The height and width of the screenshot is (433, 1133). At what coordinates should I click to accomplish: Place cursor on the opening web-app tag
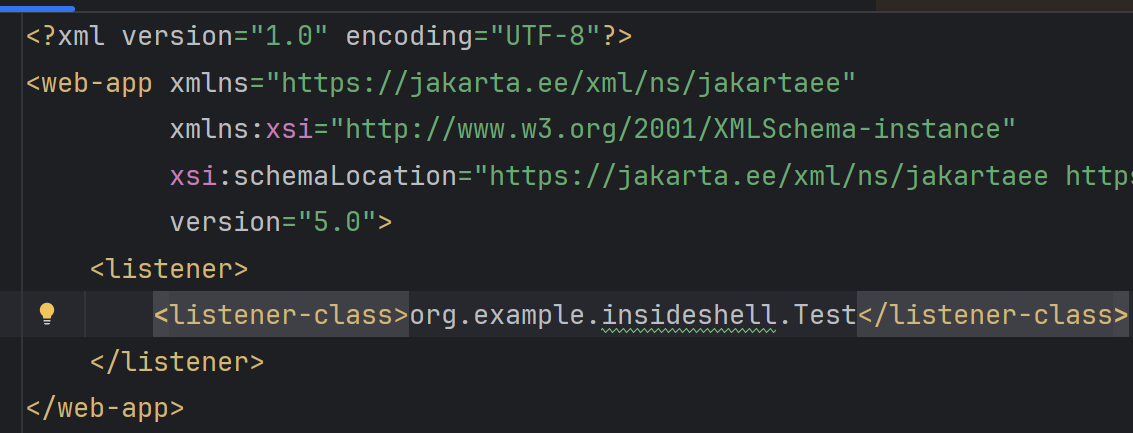click(x=97, y=83)
